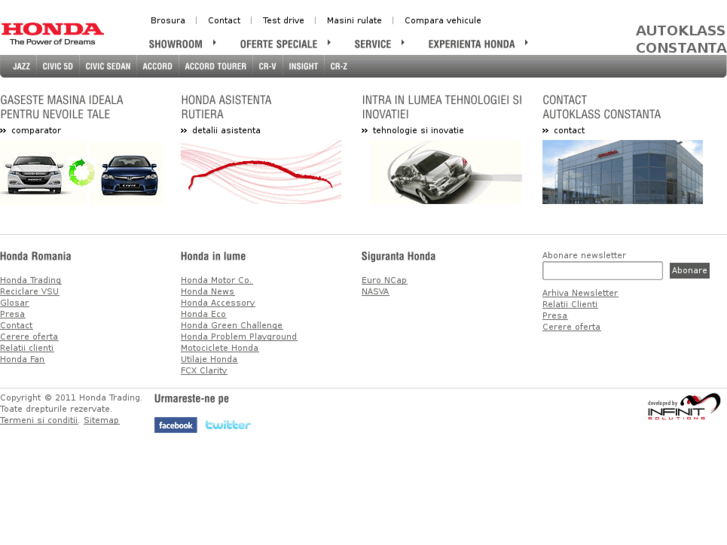727x545 pixels.
Task: Select the CIVIC SEDAN model tab
Action: pos(108,66)
